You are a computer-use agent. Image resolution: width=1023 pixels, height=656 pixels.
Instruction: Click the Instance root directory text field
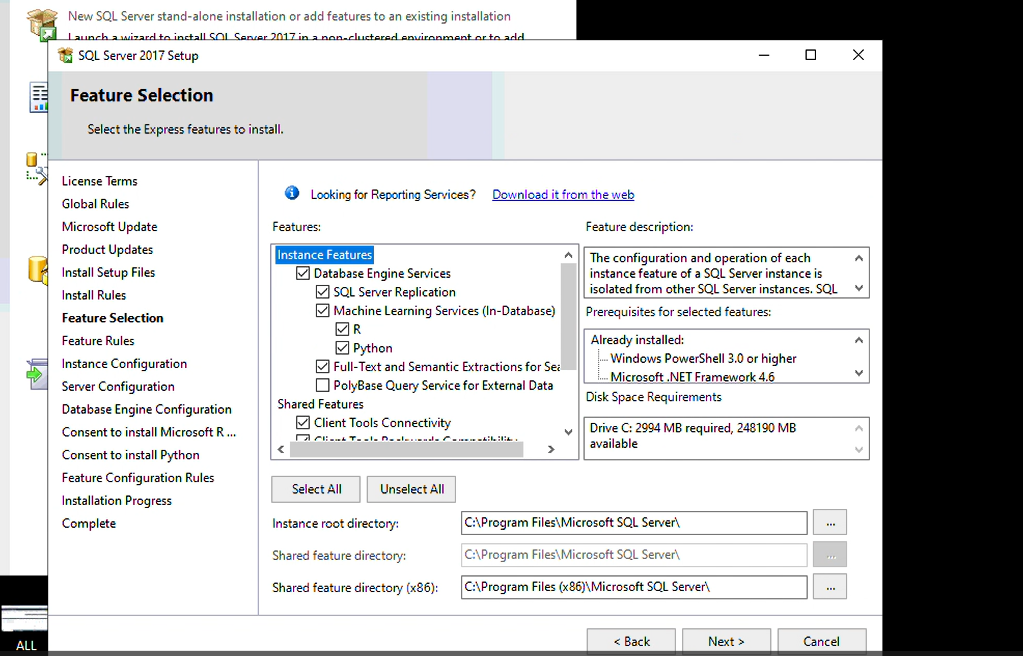(x=634, y=523)
